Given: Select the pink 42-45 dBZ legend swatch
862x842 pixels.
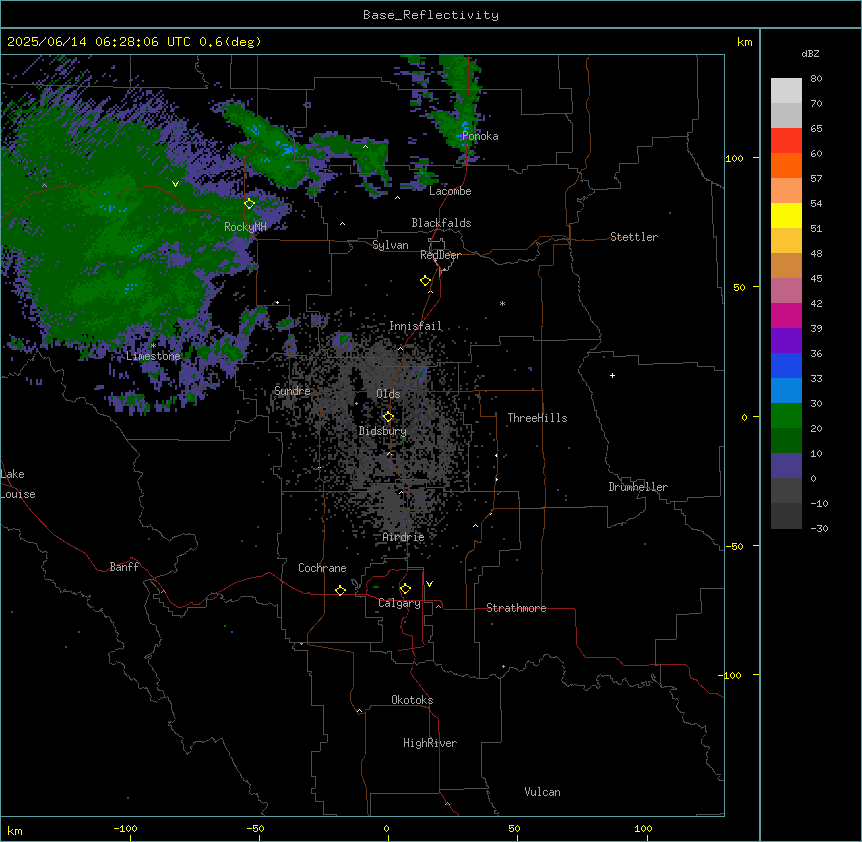Looking at the screenshot, I should click(x=786, y=290).
